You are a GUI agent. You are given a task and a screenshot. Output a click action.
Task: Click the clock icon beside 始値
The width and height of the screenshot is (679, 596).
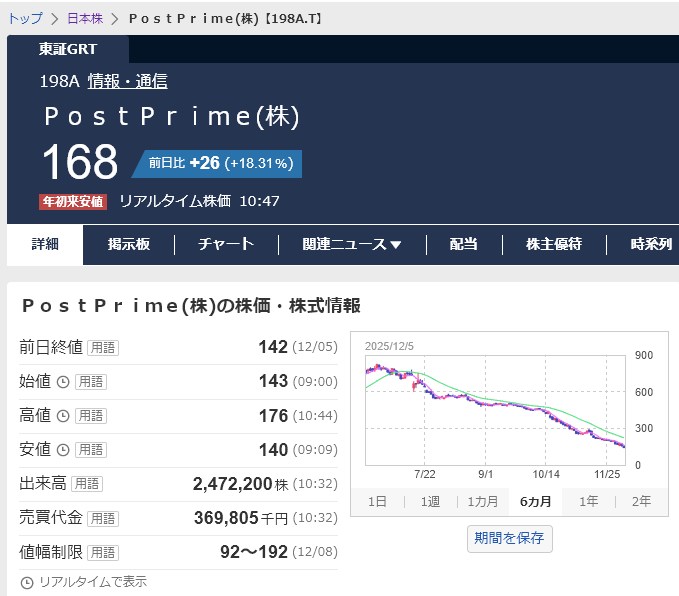click(63, 382)
